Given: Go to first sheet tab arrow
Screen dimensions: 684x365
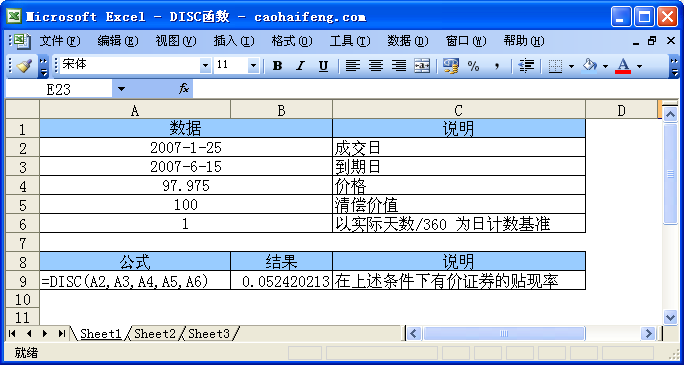Looking at the screenshot, I should (12, 334).
